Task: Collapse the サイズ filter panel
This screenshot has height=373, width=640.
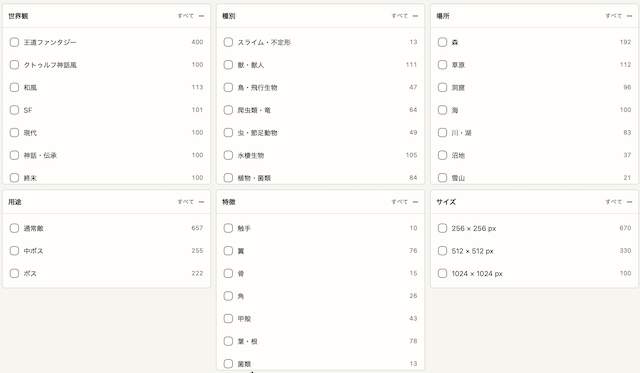Action: (629, 202)
